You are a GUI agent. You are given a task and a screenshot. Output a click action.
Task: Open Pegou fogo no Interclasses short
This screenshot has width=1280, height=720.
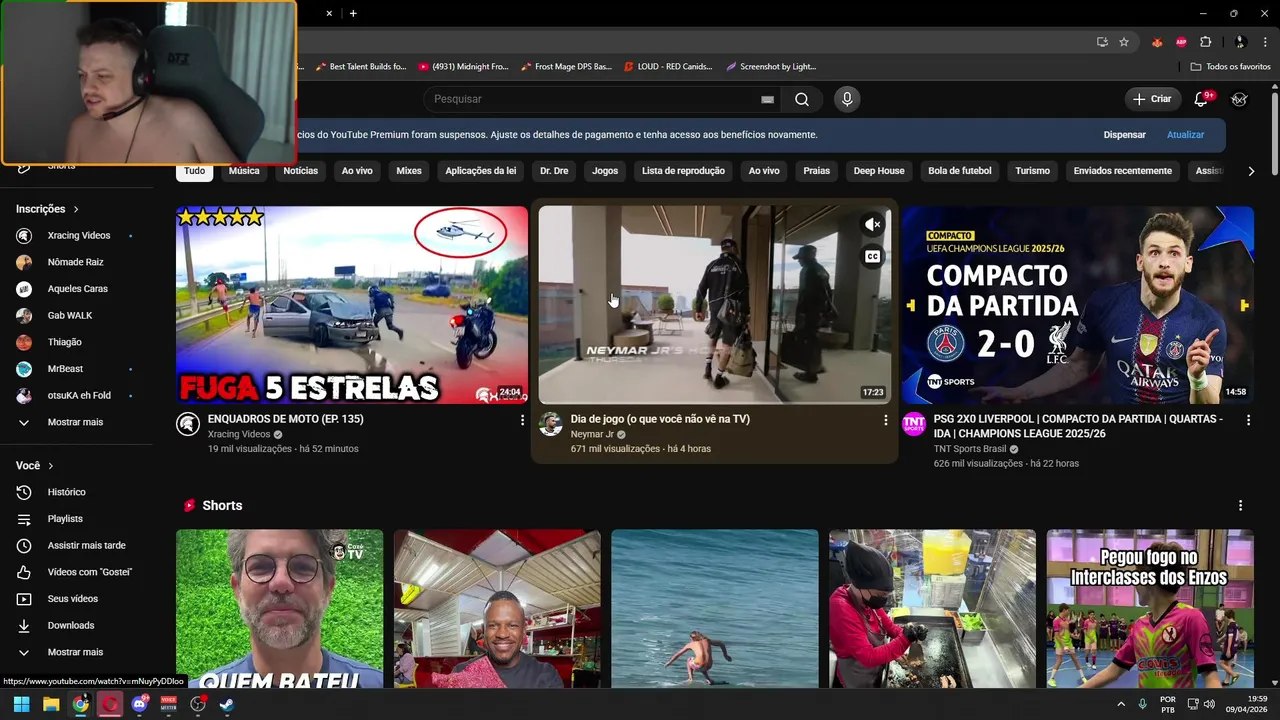point(1150,609)
